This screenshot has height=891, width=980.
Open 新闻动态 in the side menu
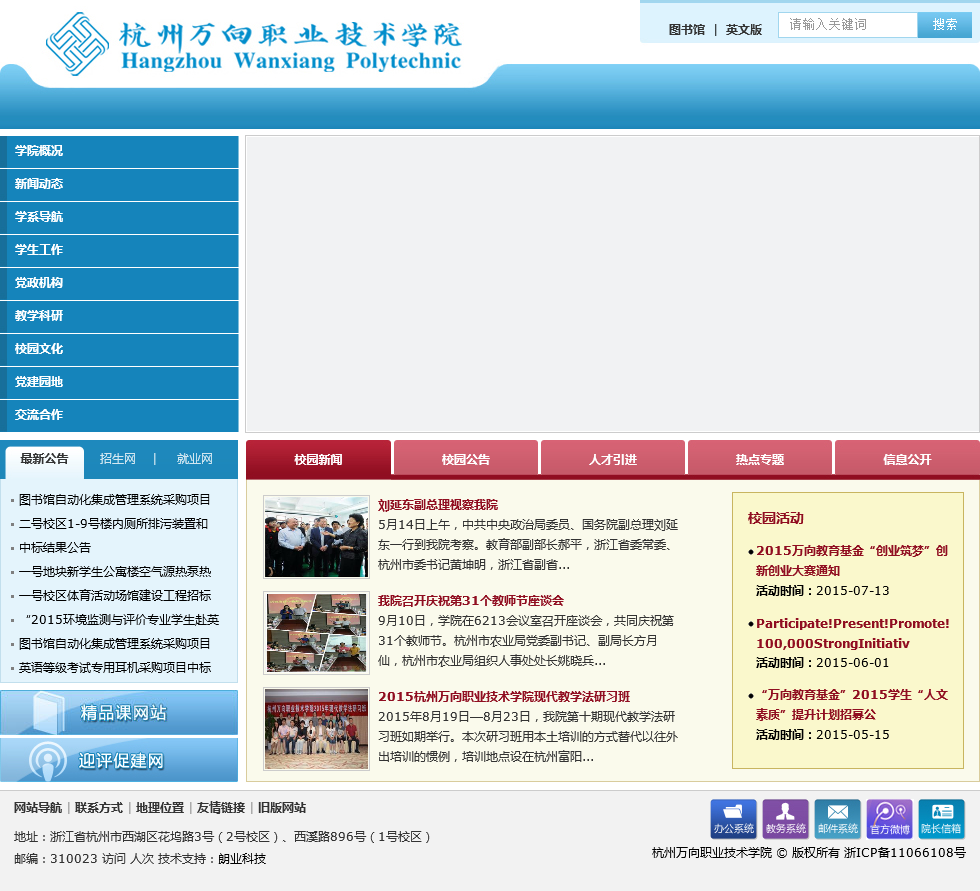(x=119, y=184)
